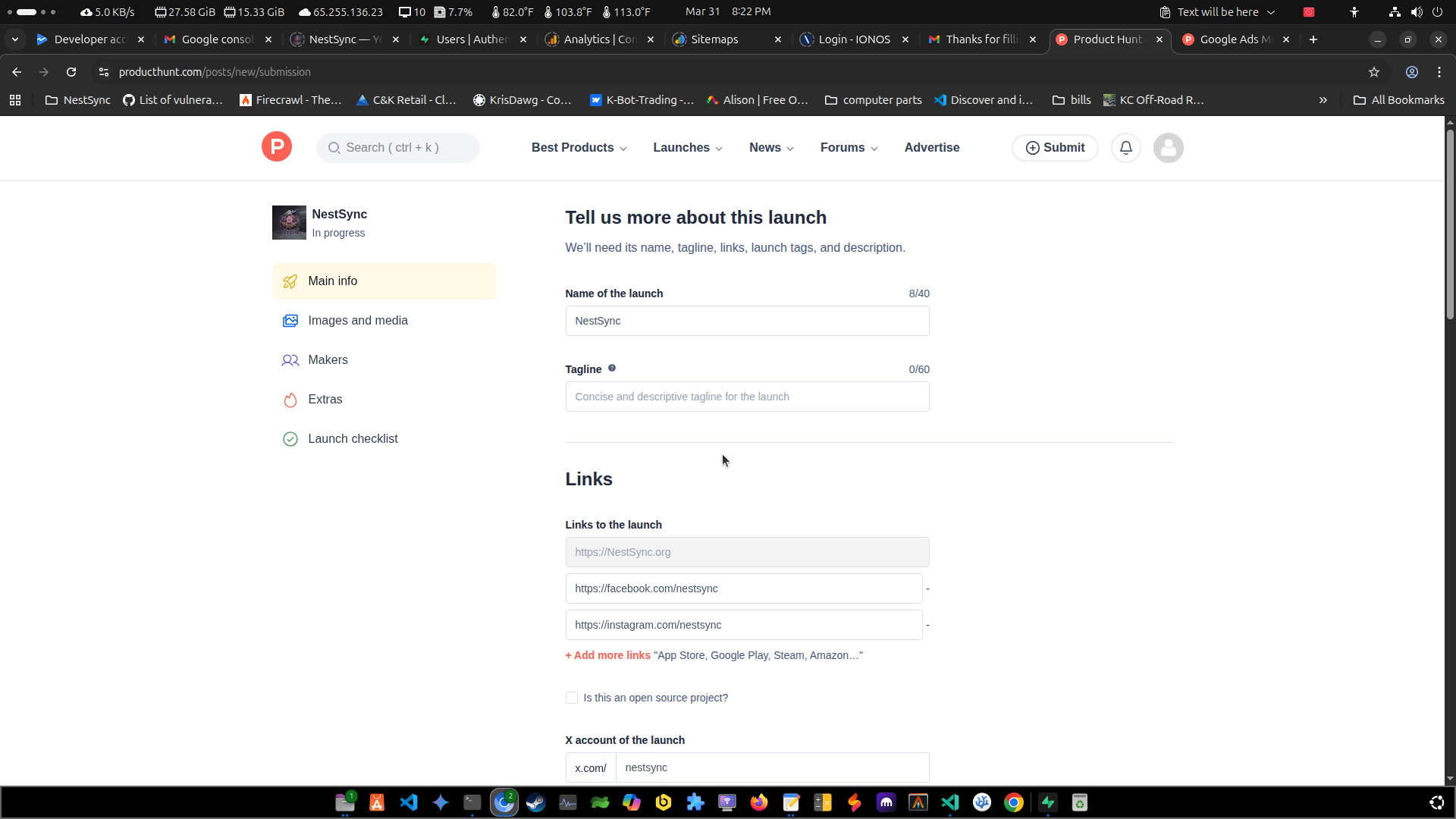
Task: Focus the Tagline input field
Action: pyautogui.click(x=747, y=397)
